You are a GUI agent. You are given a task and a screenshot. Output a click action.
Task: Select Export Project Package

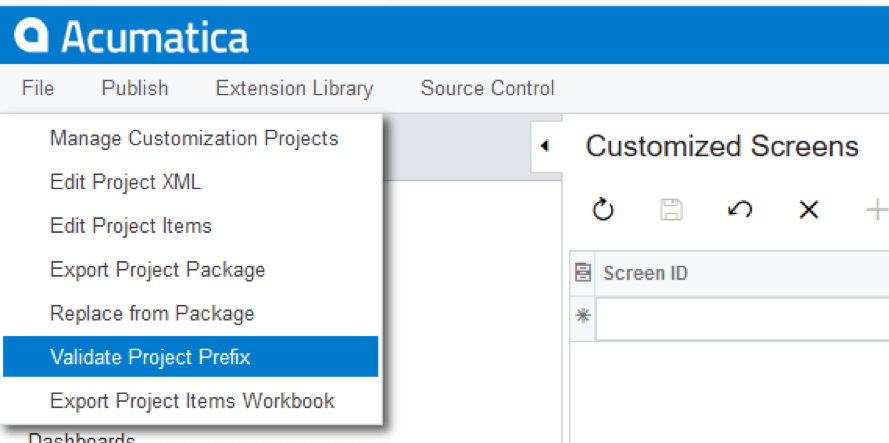[x=190, y=269]
